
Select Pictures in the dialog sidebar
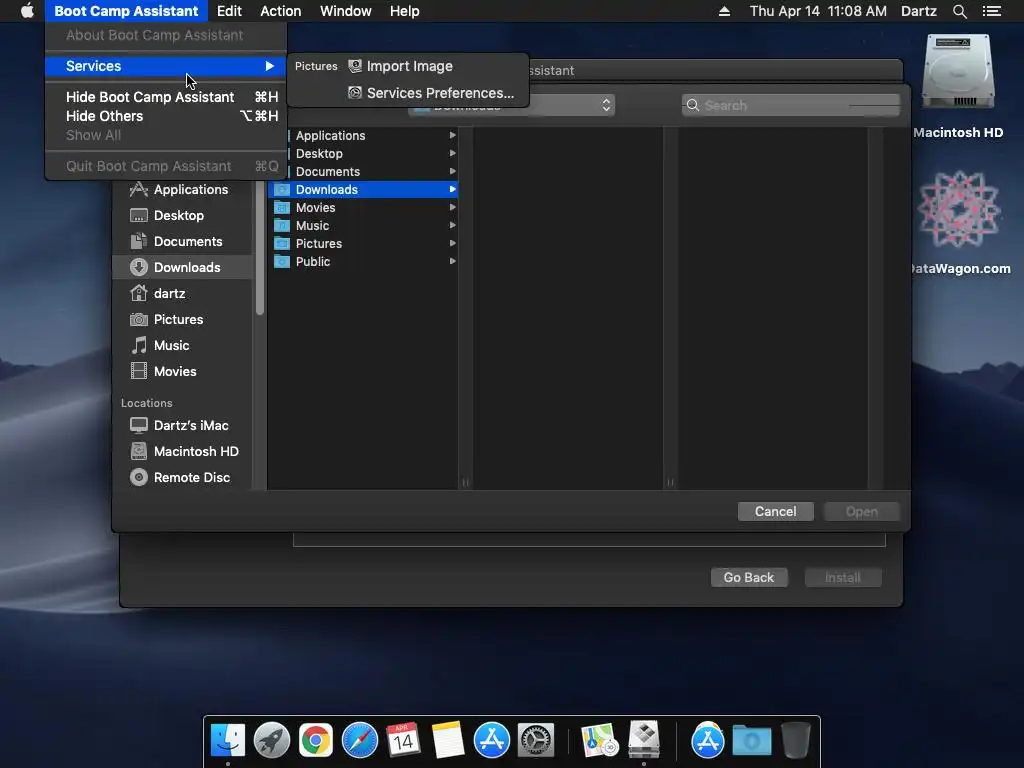(182, 319)
